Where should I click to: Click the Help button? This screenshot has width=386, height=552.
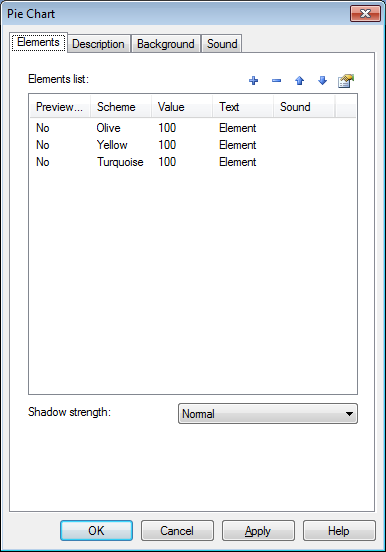tap(339, 531)
